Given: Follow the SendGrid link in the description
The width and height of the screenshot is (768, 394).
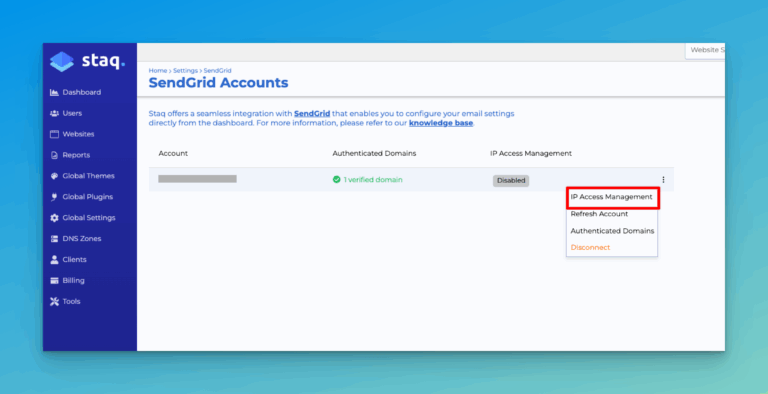Looking at the screenshot, I should 312,114.
